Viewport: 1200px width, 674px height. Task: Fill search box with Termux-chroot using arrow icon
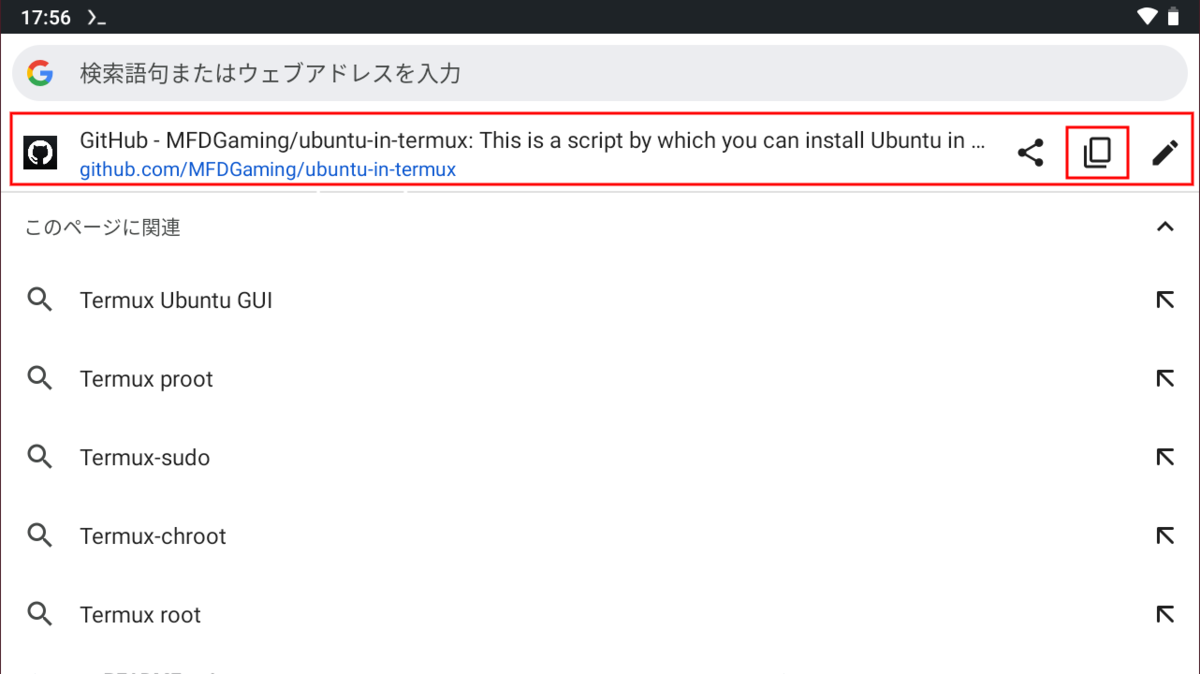[1165, 536]
